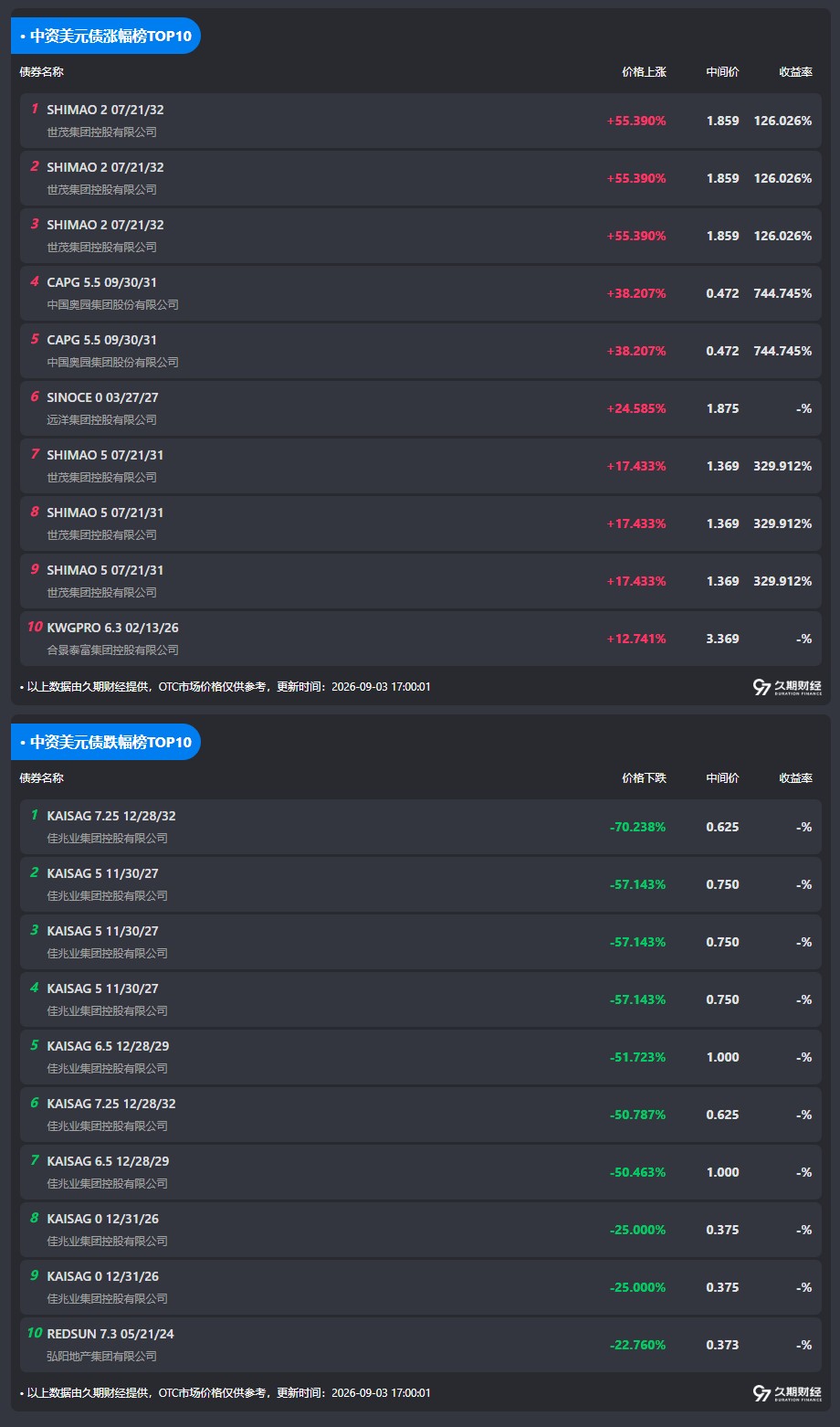Open losers rank 3 KAISAG 5 11/30/27 row

tap(421, 942)
